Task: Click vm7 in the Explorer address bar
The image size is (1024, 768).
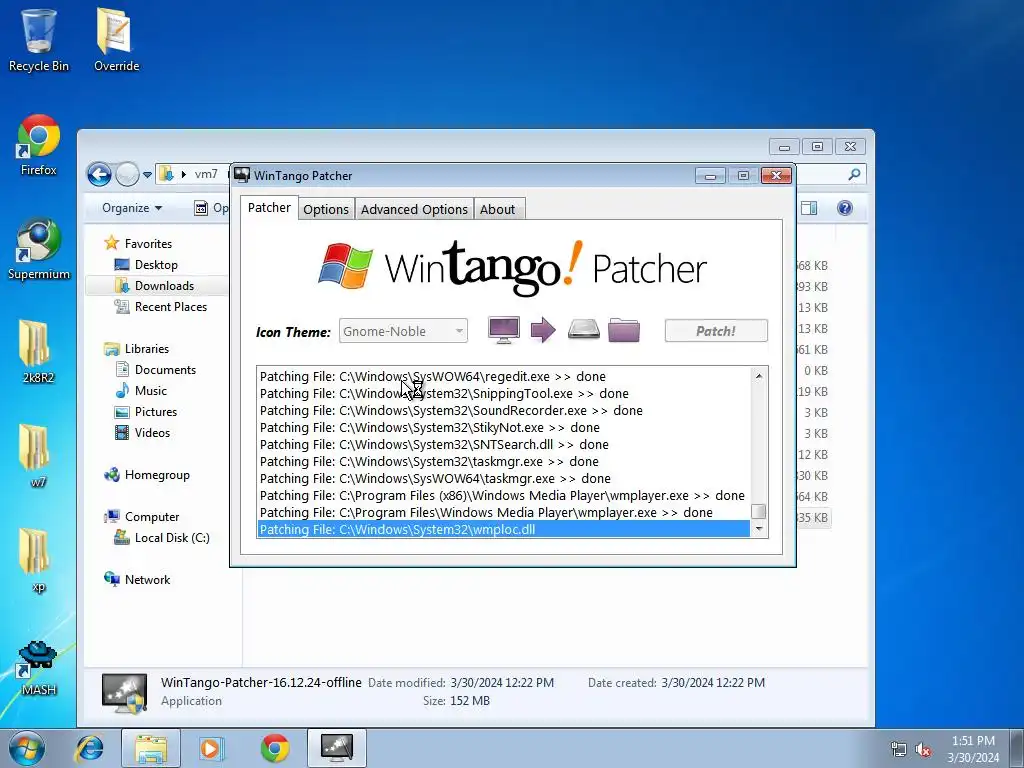Action: 206,174
